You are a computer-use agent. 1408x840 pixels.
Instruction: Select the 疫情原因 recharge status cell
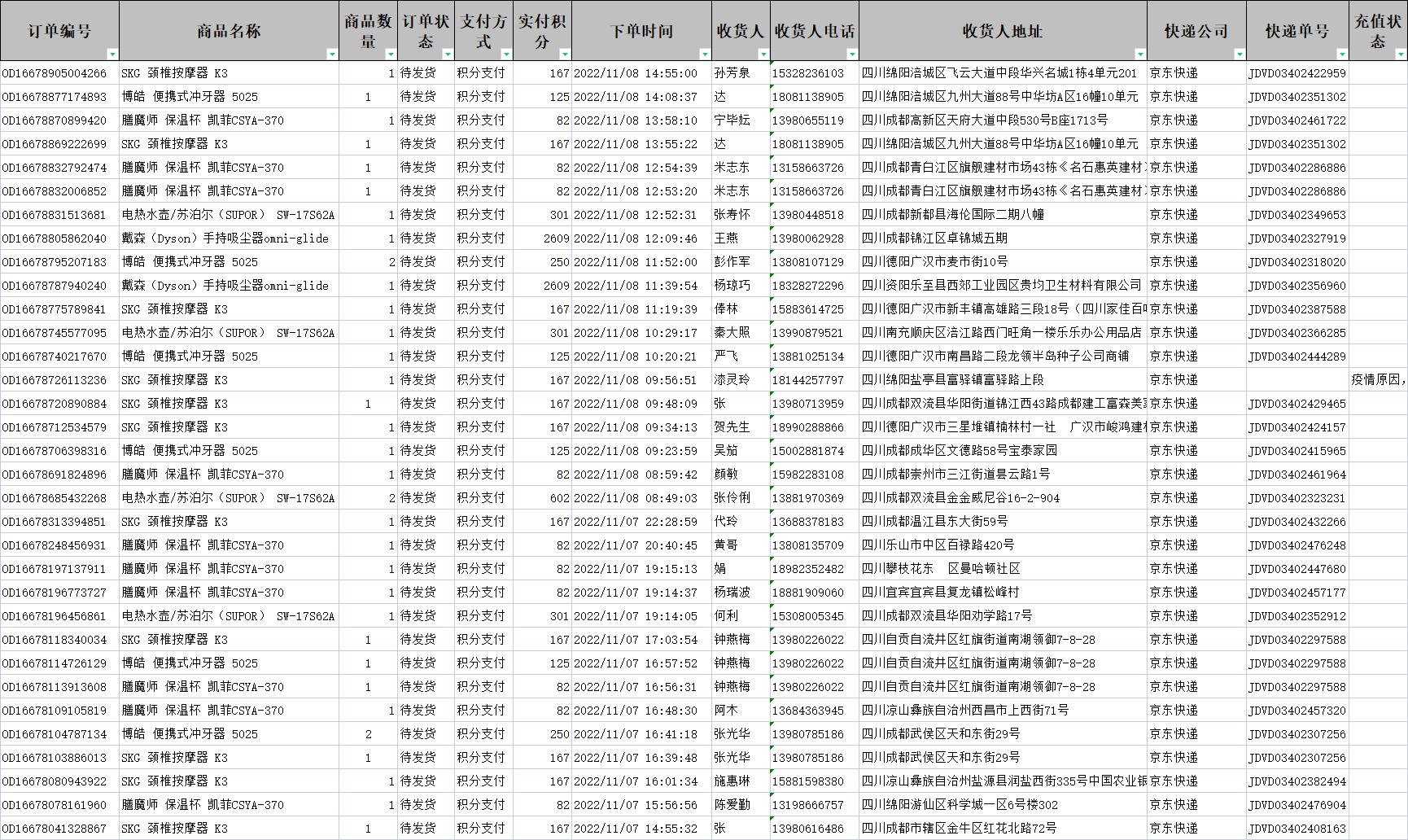tap(1378, 380)
